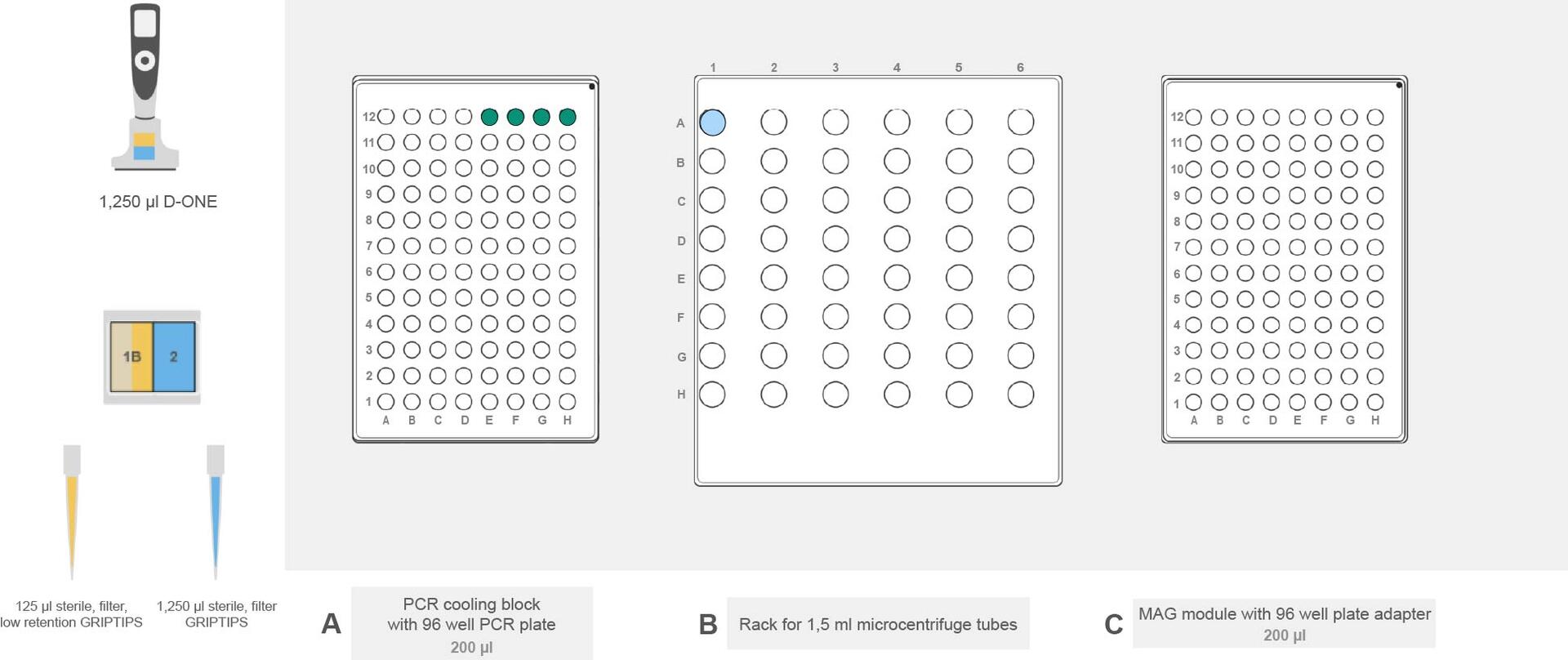Click deck position letter C
Screen dimensions: 1568x660
(x=1113, y=624)
